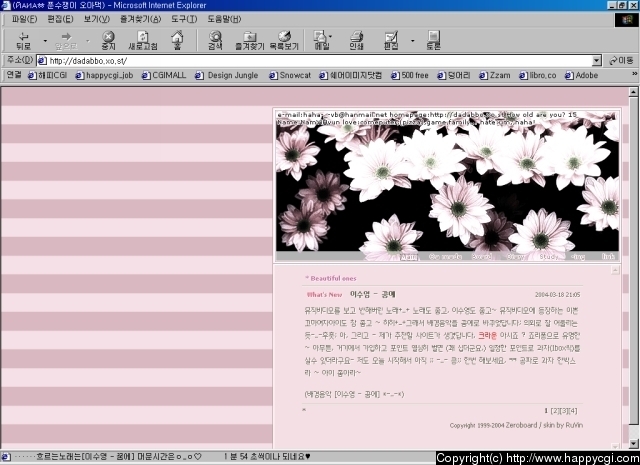The image size is (640, 465).
Task: Click the 2004-03-18 21:05 post date
Action: 558,295
